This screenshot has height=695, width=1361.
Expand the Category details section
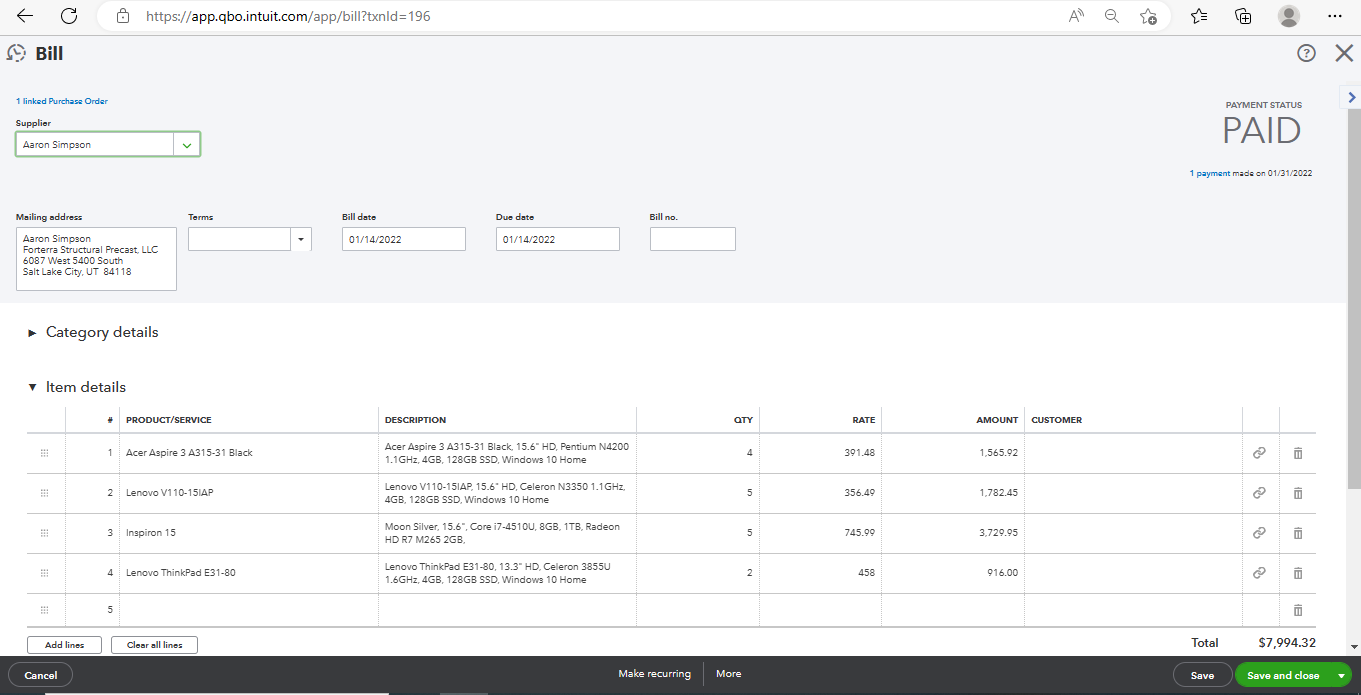pyautogui.click(x=33, y=332)
